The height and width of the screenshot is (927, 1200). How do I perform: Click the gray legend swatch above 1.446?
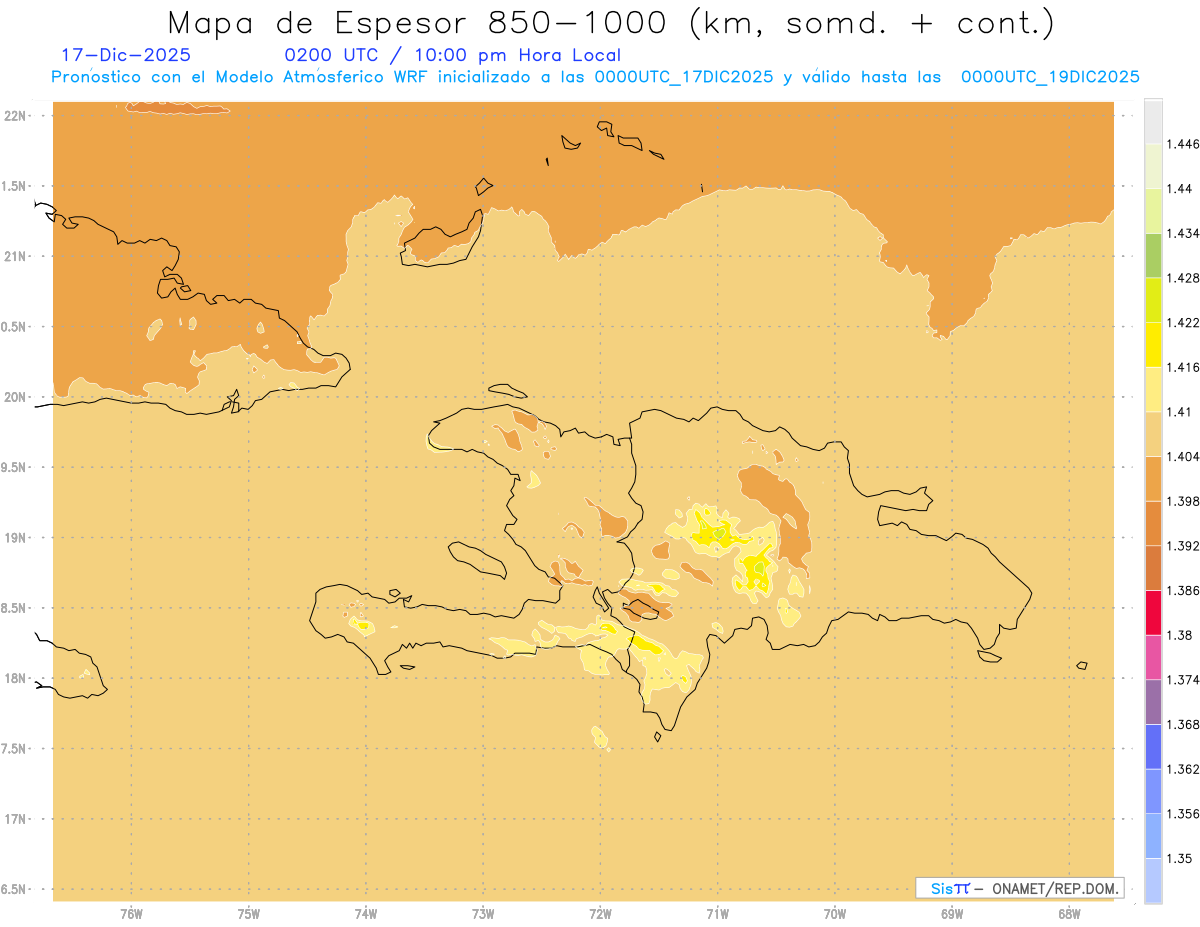(x=1153, y=121)
